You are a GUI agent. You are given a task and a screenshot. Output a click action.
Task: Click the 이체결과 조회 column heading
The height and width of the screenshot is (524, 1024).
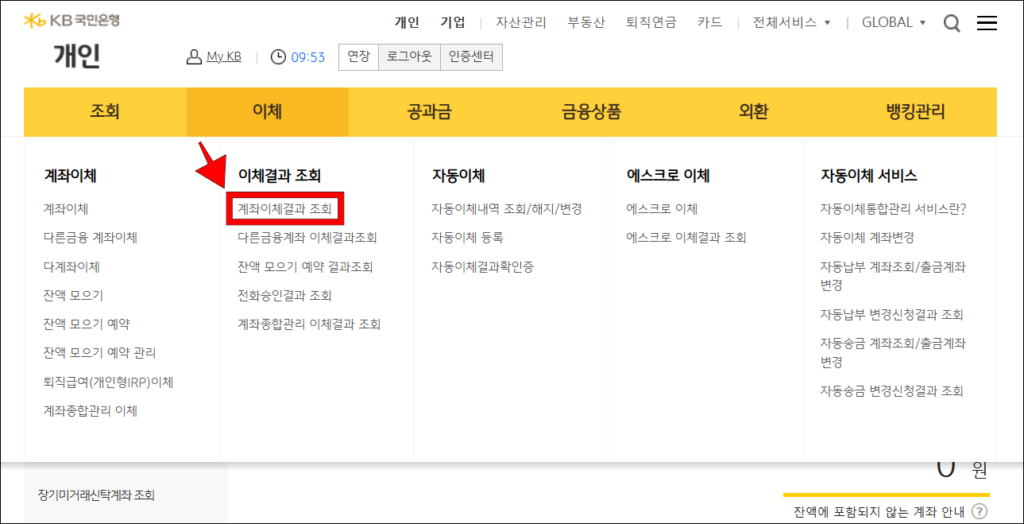280,176
